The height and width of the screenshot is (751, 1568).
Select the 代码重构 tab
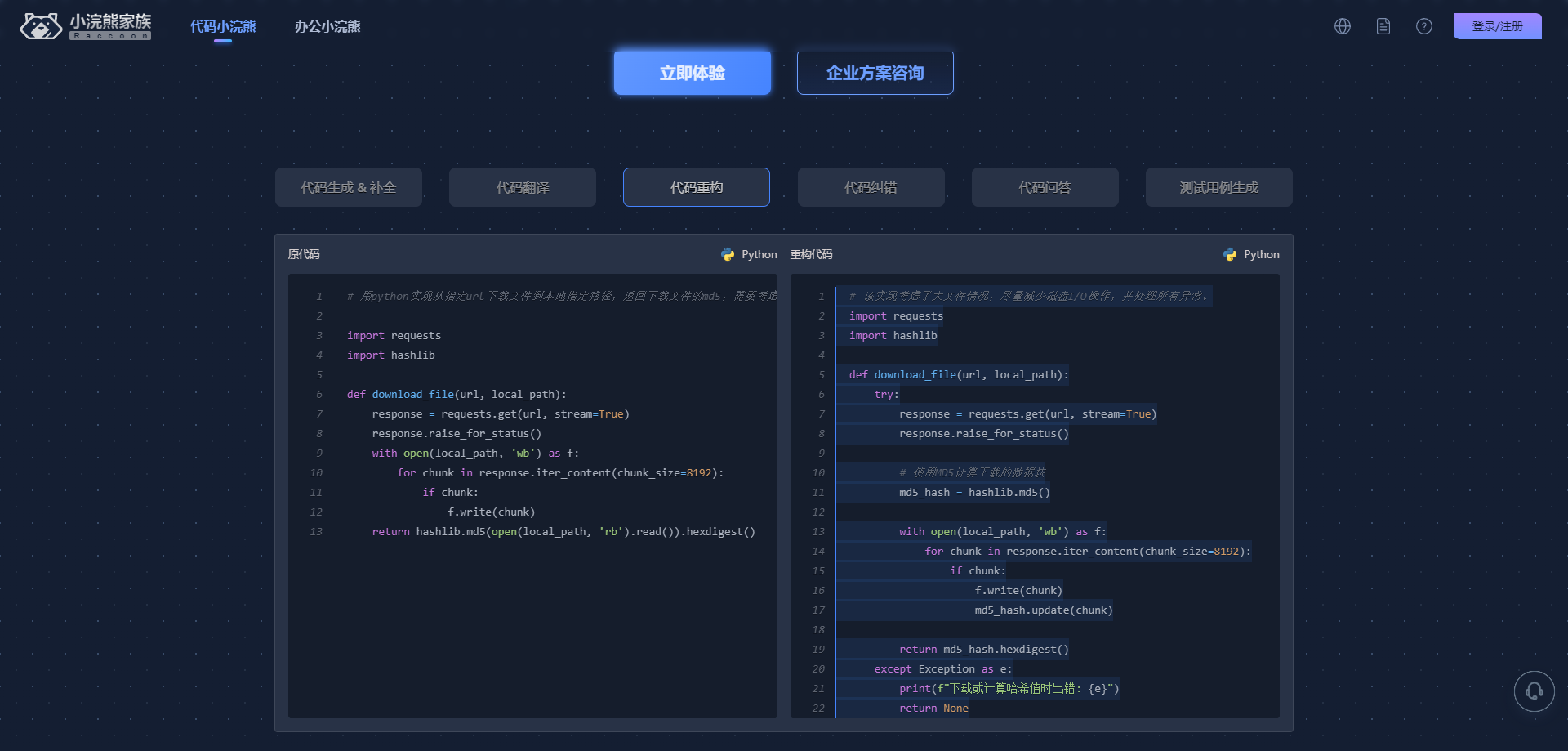click(697, 187)
